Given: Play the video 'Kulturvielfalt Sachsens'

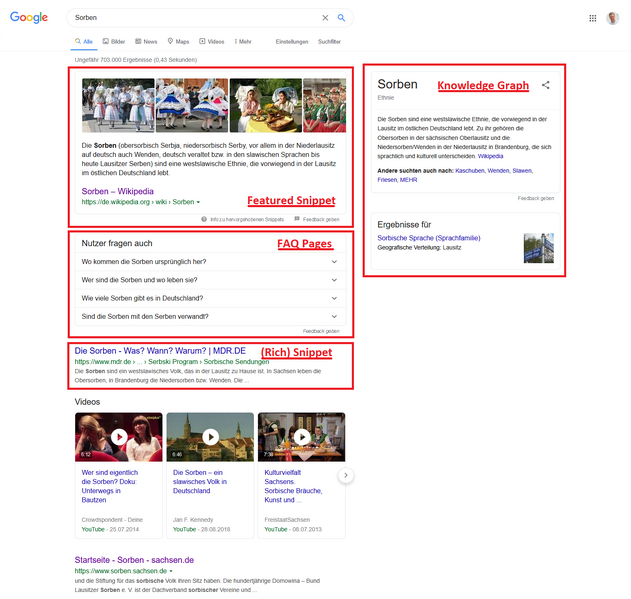Looking at the screenshot, I should tap(302, 437).
